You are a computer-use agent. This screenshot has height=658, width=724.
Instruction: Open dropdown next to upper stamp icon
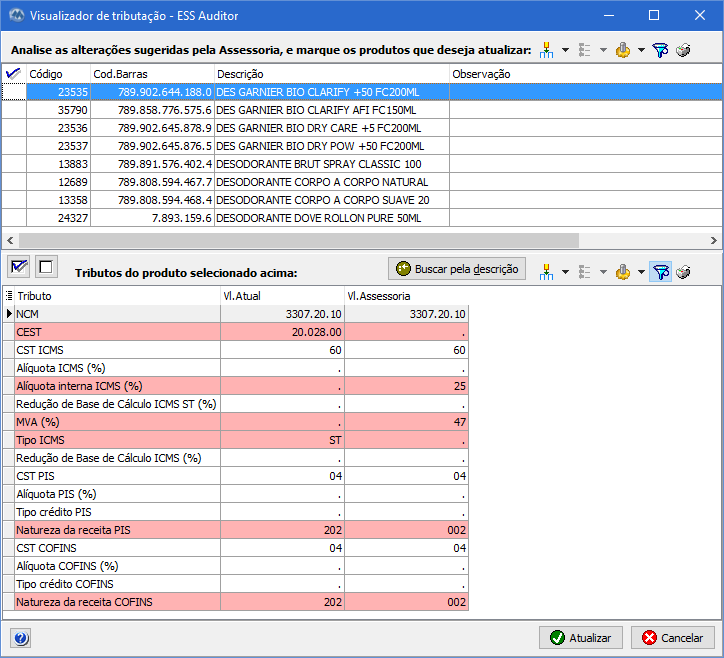click(641, 50)
